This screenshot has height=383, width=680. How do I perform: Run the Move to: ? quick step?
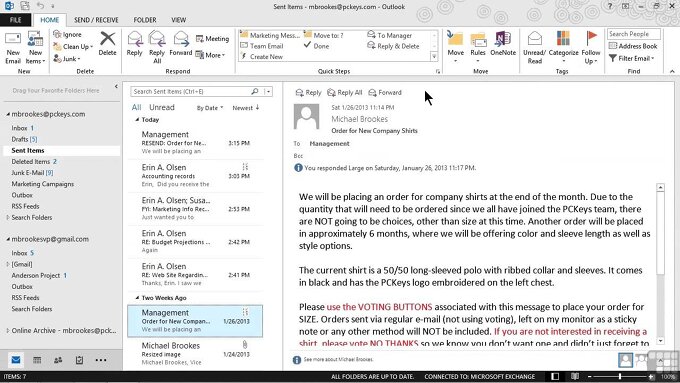(324, 35)
